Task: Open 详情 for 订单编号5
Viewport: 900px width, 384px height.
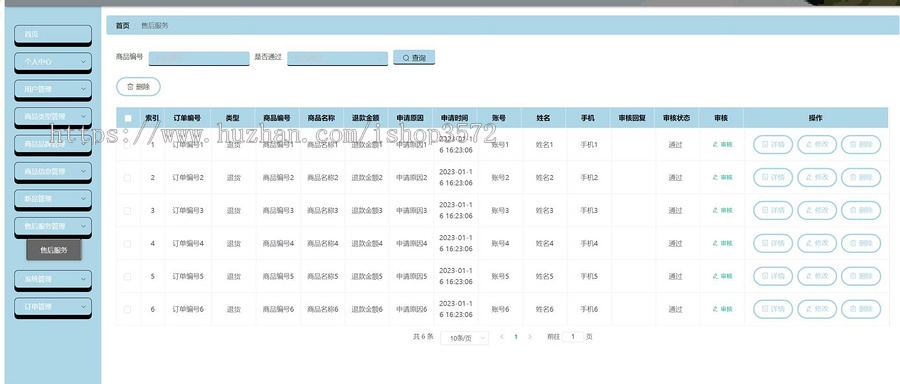Action: click(x=773, y=276)
